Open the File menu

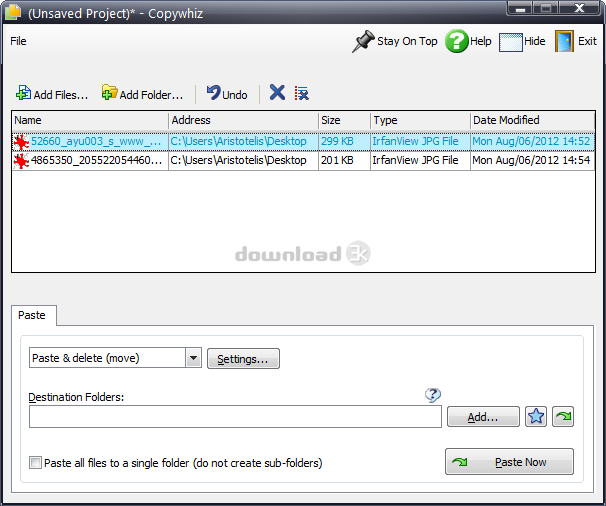[18, 41]
